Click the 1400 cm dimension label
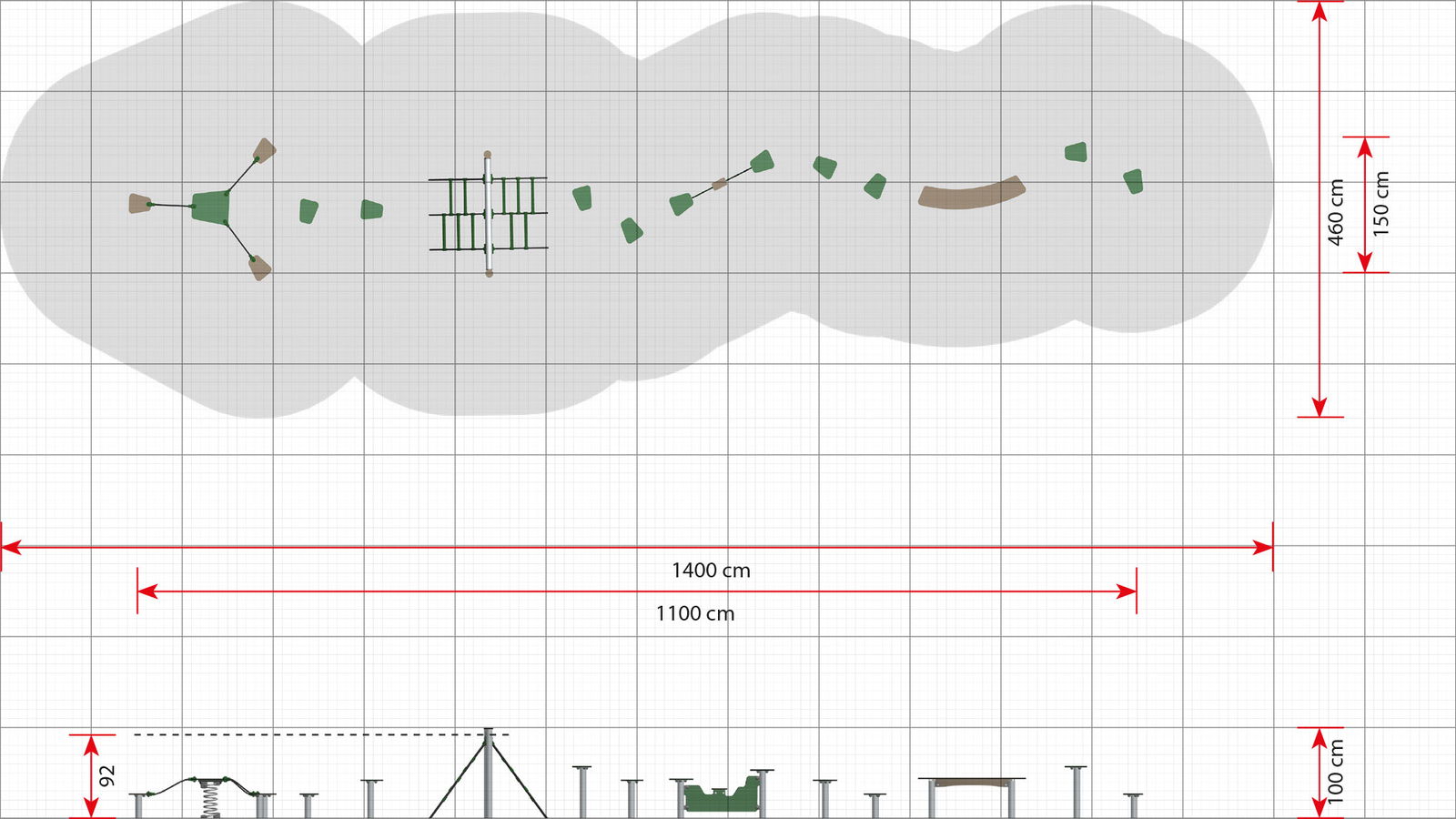Screen dimensions: 1456x819 pyautogui.click(x=711, y=571)
